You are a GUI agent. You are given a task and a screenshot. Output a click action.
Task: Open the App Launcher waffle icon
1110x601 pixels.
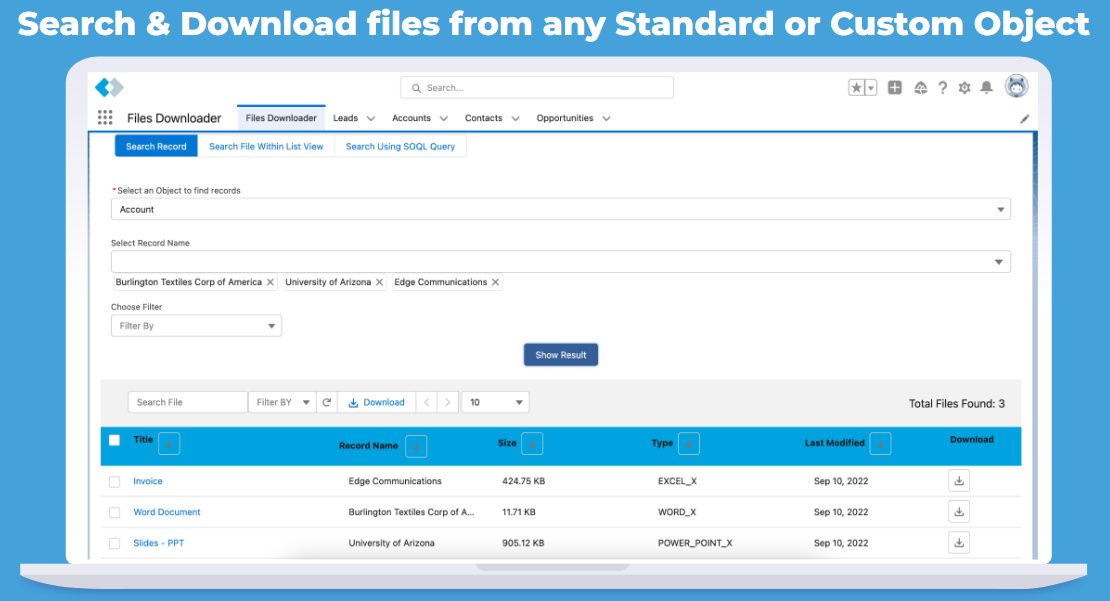tap(105, 117)
